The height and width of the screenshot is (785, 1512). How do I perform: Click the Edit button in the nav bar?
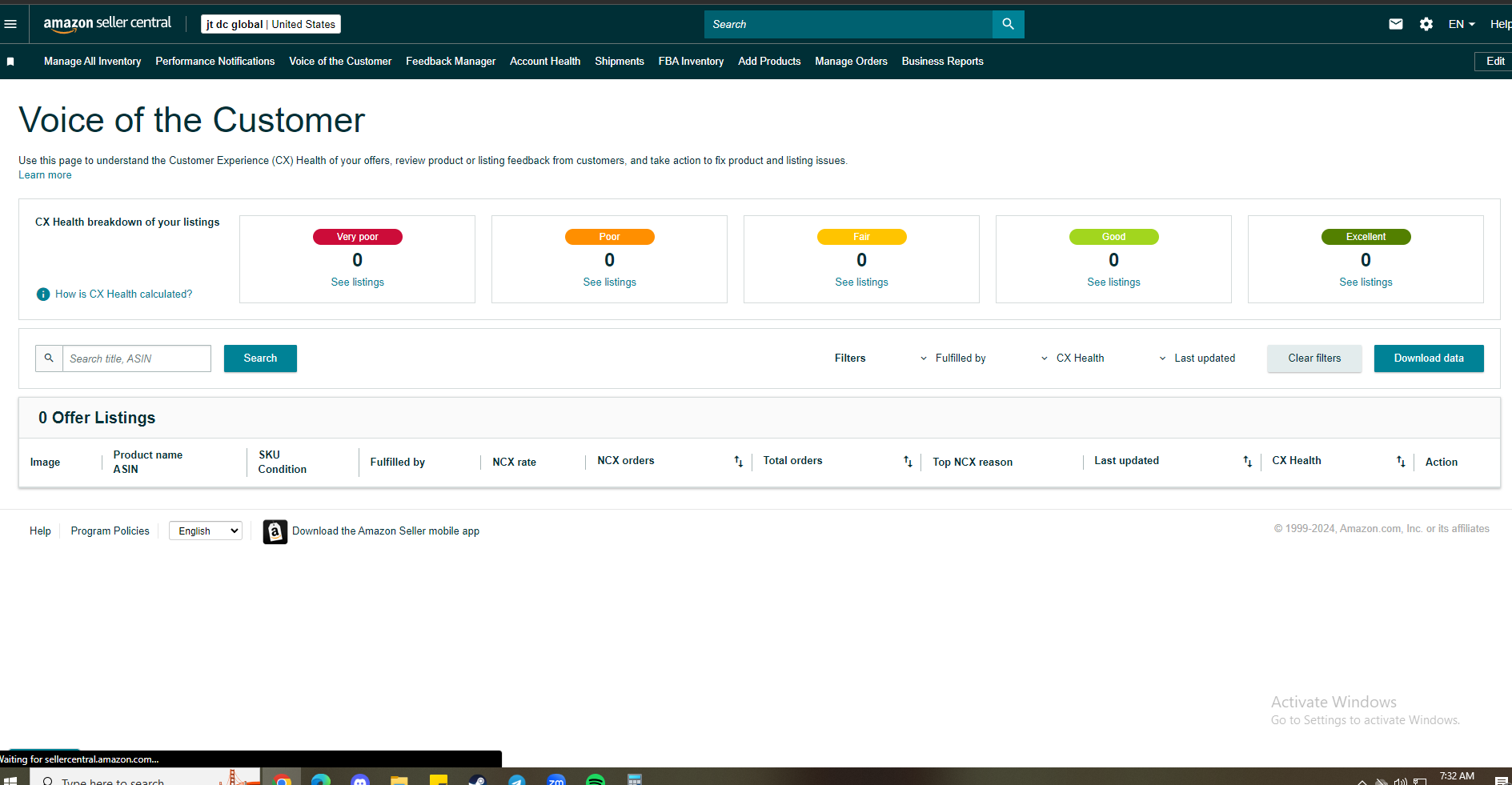[1494, 62]
